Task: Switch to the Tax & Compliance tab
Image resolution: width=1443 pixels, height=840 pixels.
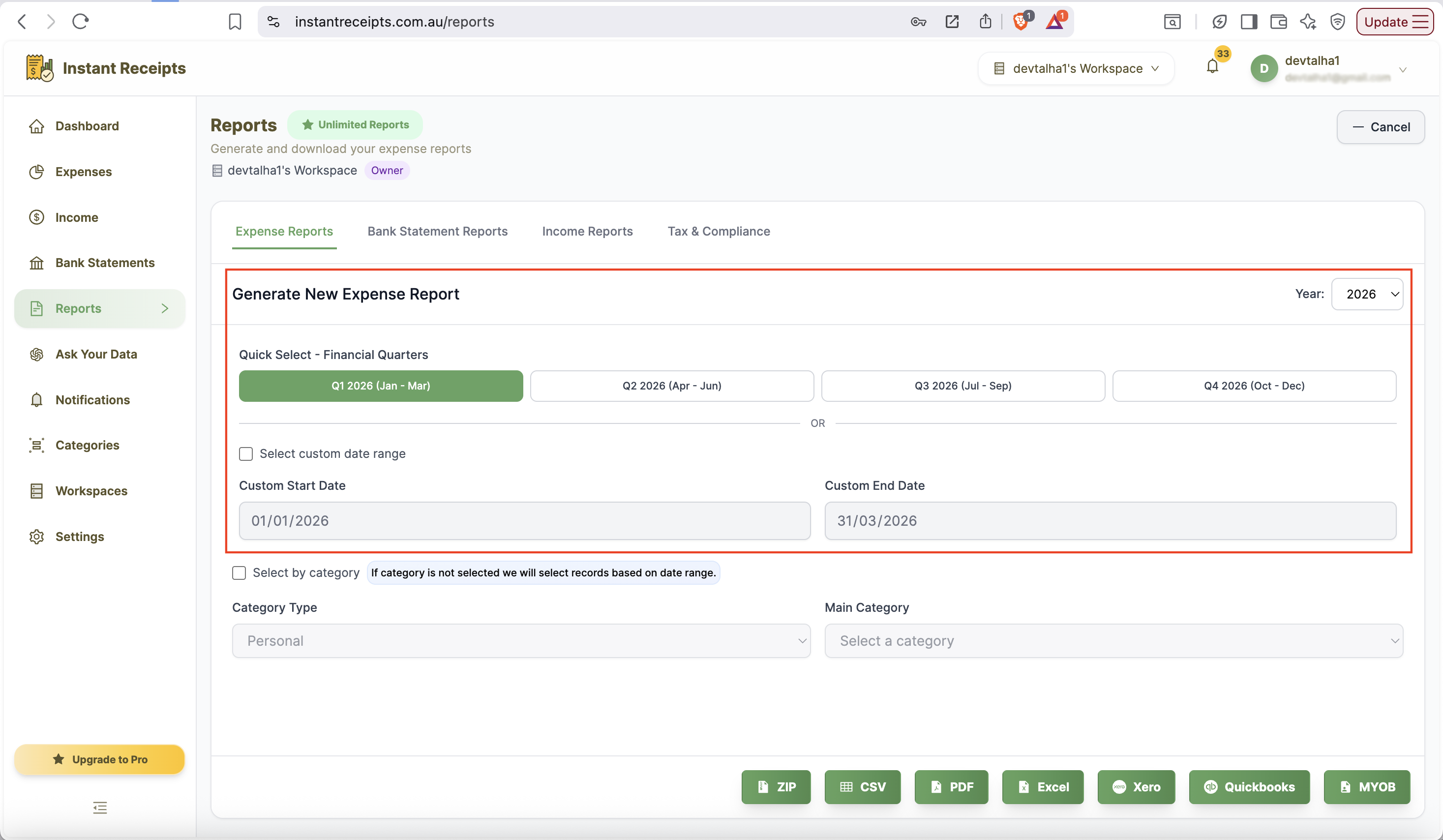Action: [719, 231]
